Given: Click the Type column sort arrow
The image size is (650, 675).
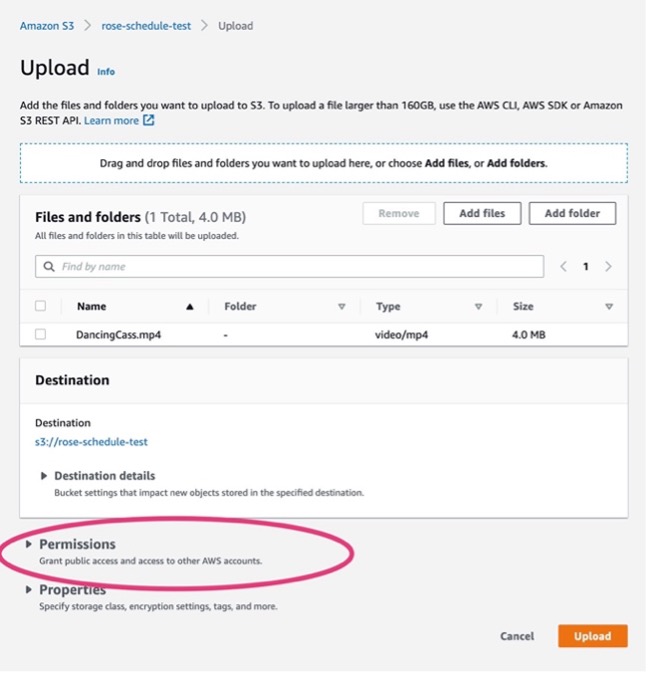Looking at the screenshot, I should (x=478, y=307).
